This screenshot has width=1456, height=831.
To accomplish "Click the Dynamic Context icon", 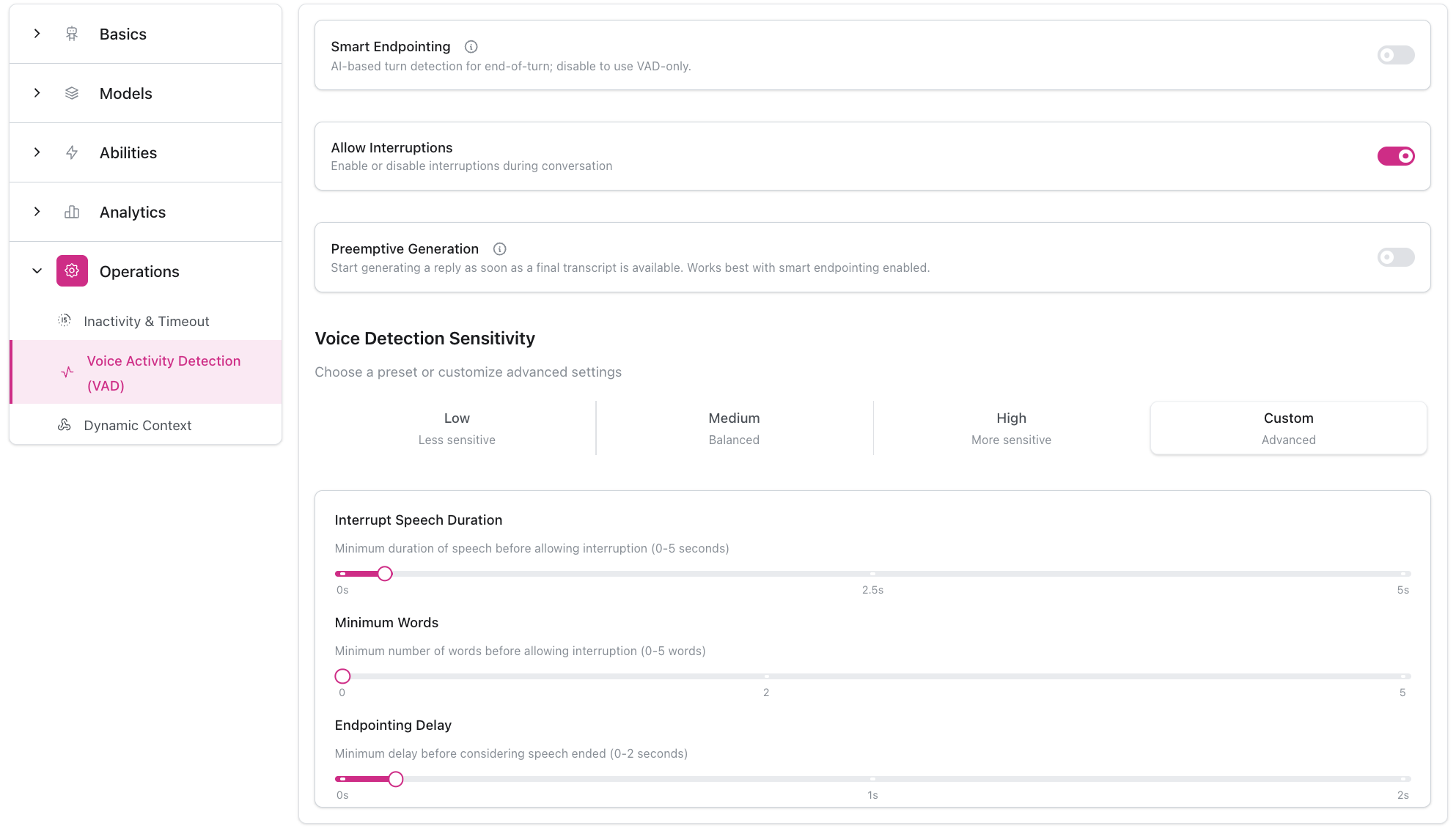I will coord(65,425).
